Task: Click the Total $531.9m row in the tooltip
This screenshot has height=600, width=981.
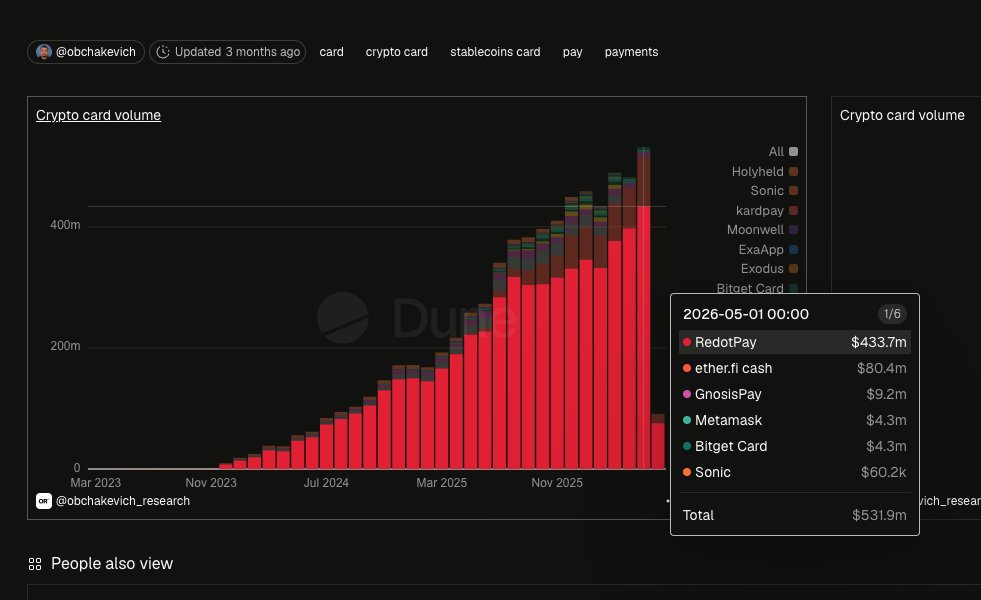Action: coord(795,515)
